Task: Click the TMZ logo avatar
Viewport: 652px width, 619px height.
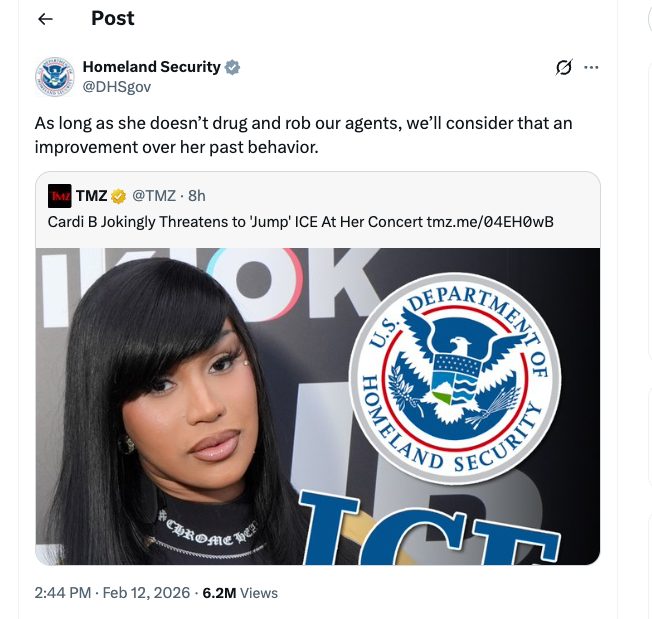Action: click(59, 196)
